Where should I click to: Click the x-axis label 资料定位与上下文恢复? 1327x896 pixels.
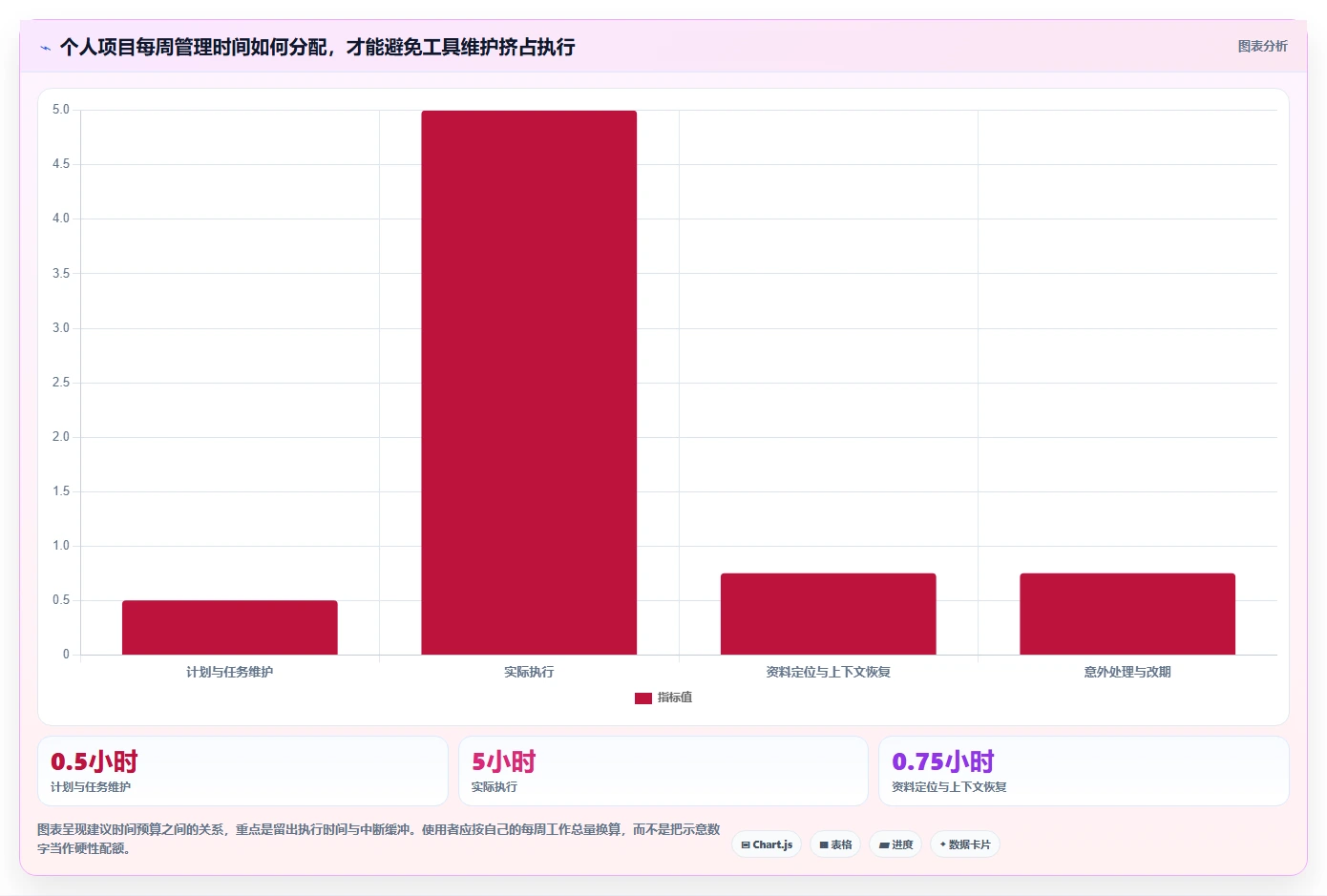click(x=829, y=672)
